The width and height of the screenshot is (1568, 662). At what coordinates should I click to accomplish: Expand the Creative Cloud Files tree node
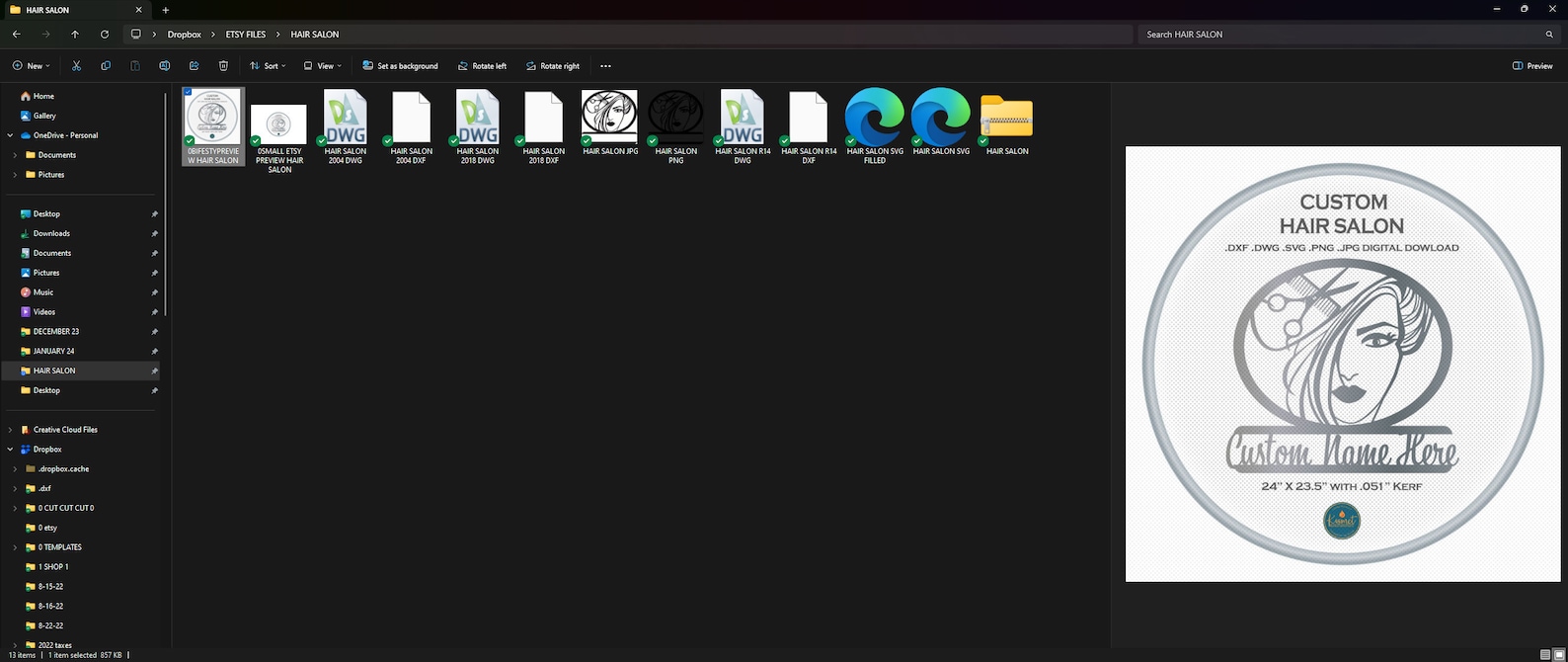click(11, 430)
